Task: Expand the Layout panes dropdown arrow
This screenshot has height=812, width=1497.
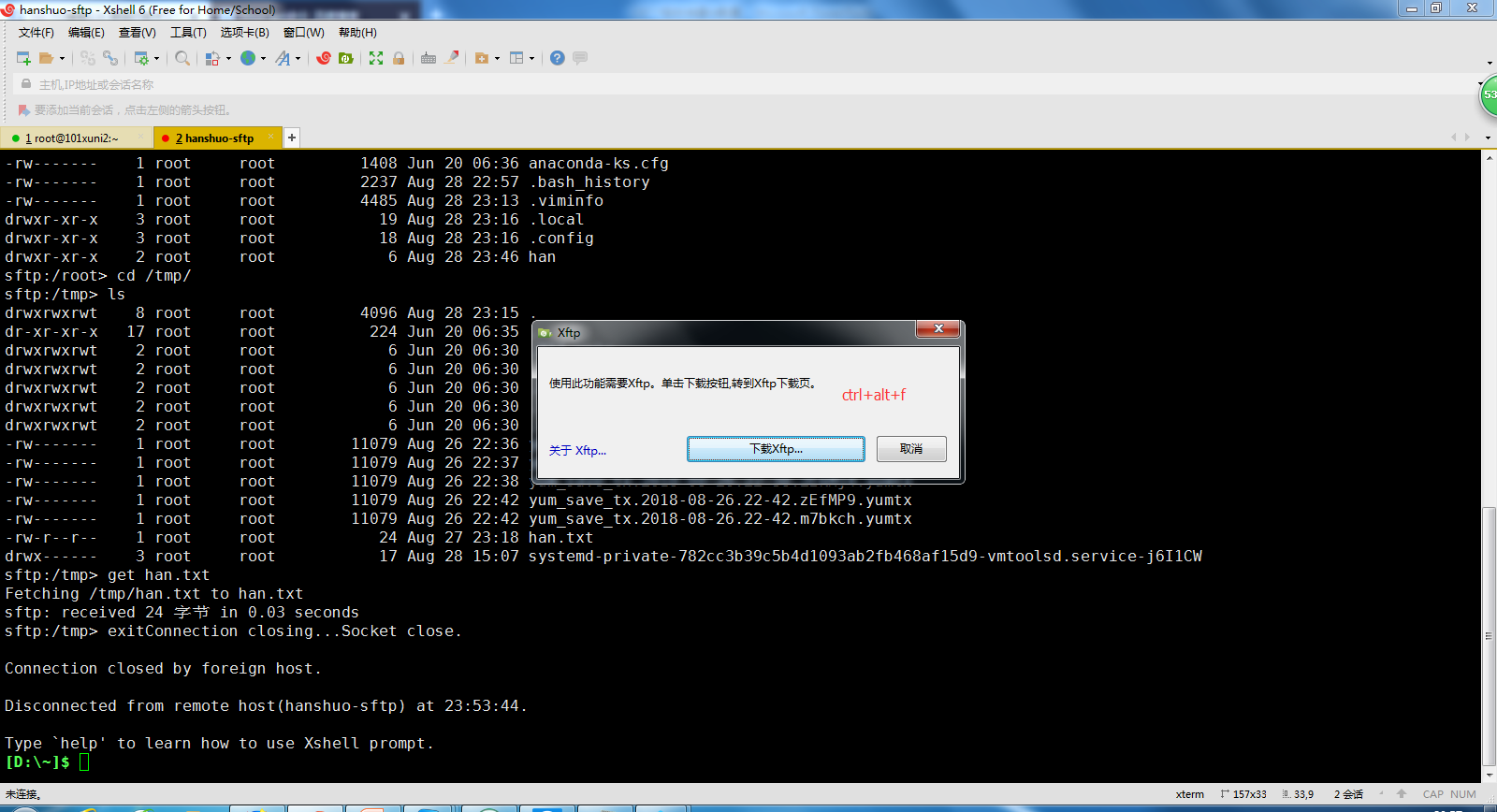Action: 531,58
